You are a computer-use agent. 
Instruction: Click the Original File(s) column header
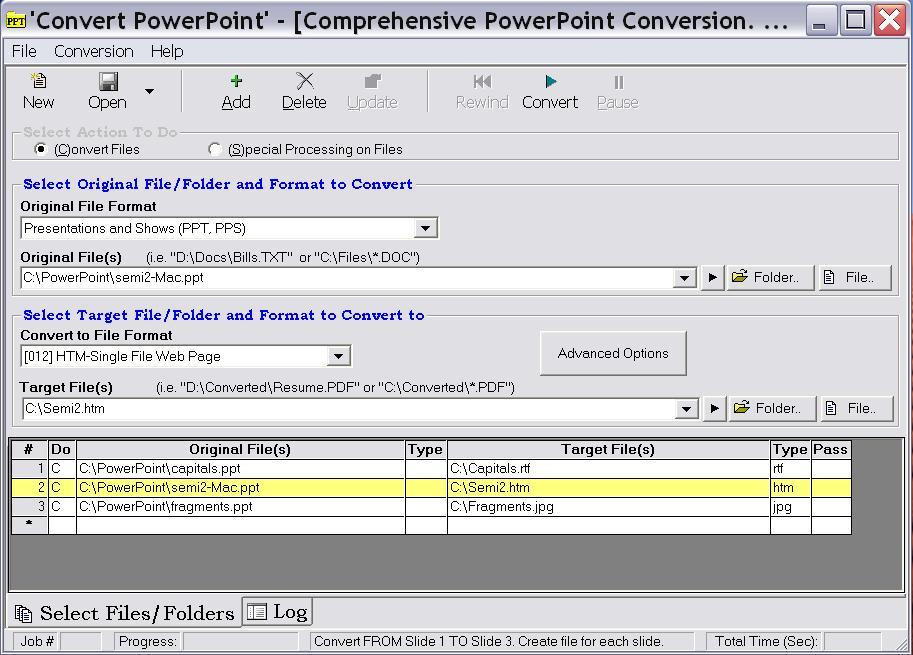[x=240, y=449]
